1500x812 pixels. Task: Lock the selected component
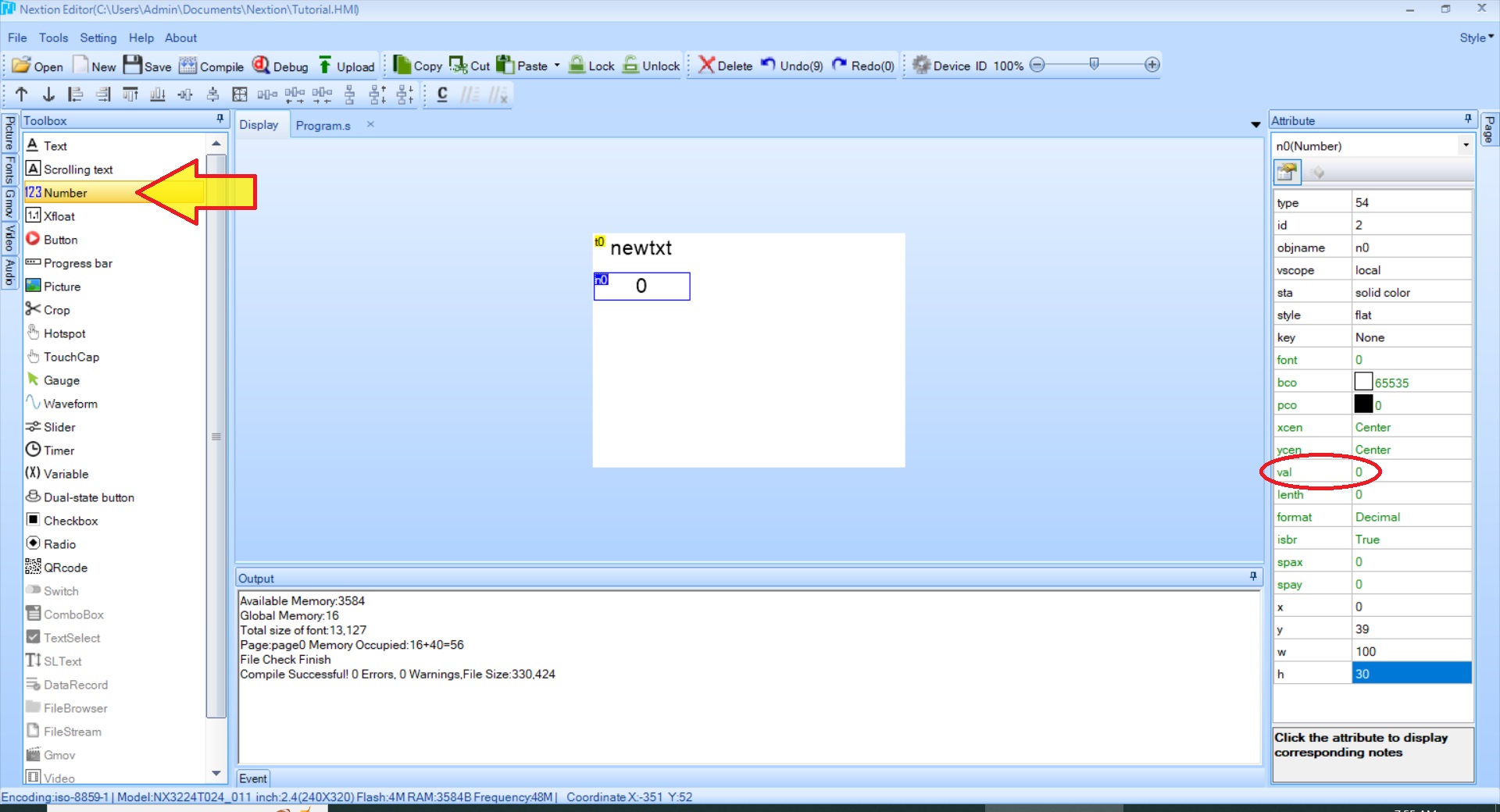[x=591, y=66]
